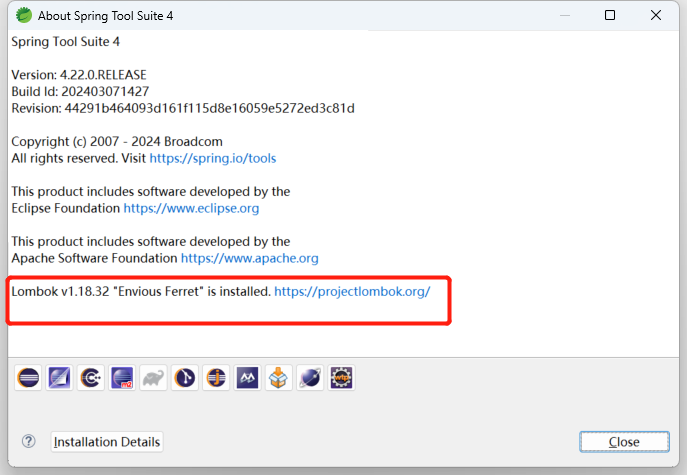Open the orbit planet feature icon

click(310, 377)
